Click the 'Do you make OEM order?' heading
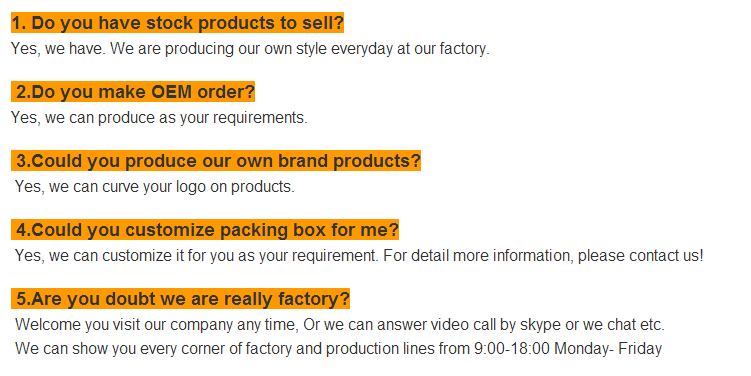This screenshot has width=751, height=376. (133, 91)
